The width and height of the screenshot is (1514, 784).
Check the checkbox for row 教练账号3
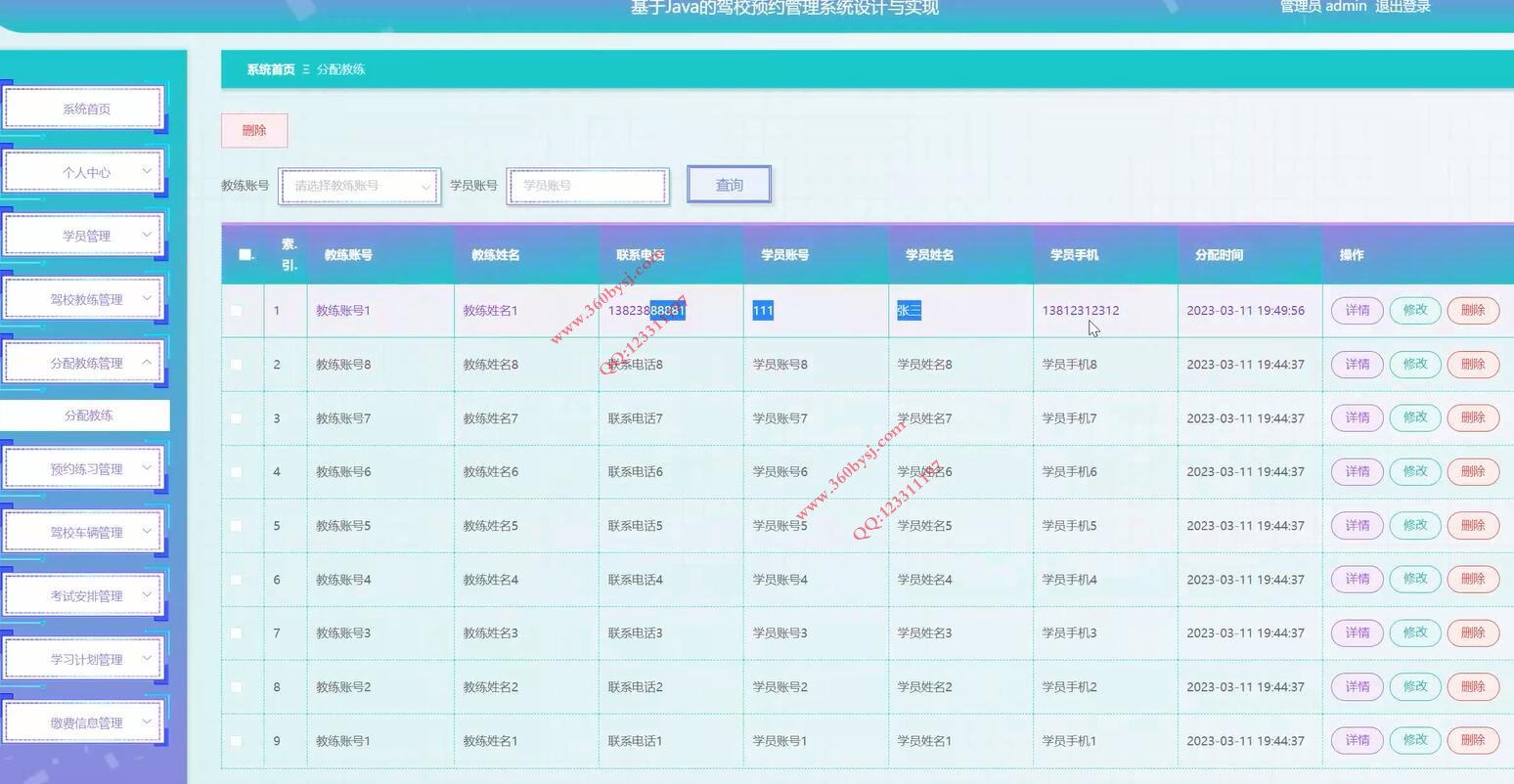[x=236, y=633]
